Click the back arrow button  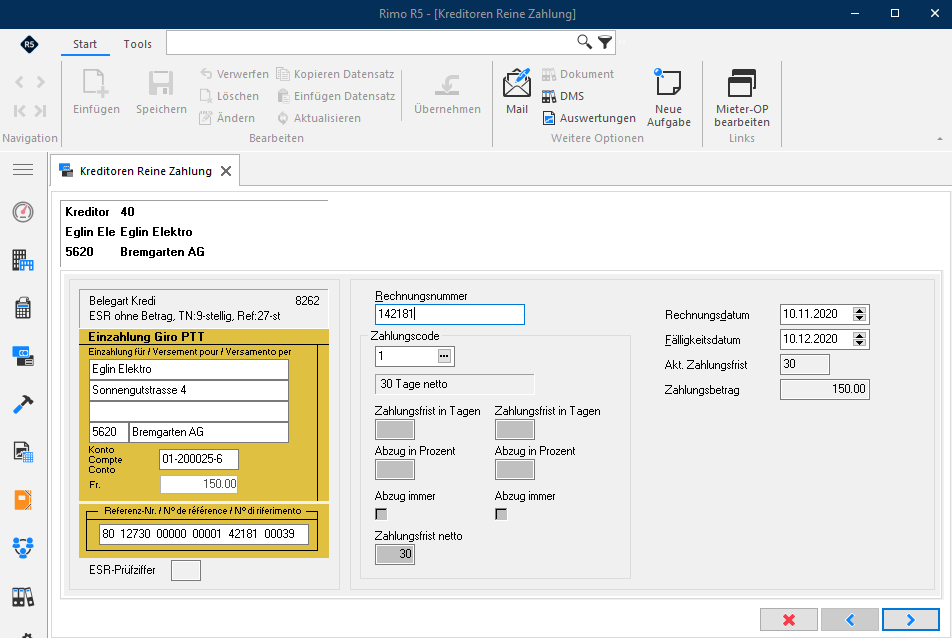click(849, 620)
